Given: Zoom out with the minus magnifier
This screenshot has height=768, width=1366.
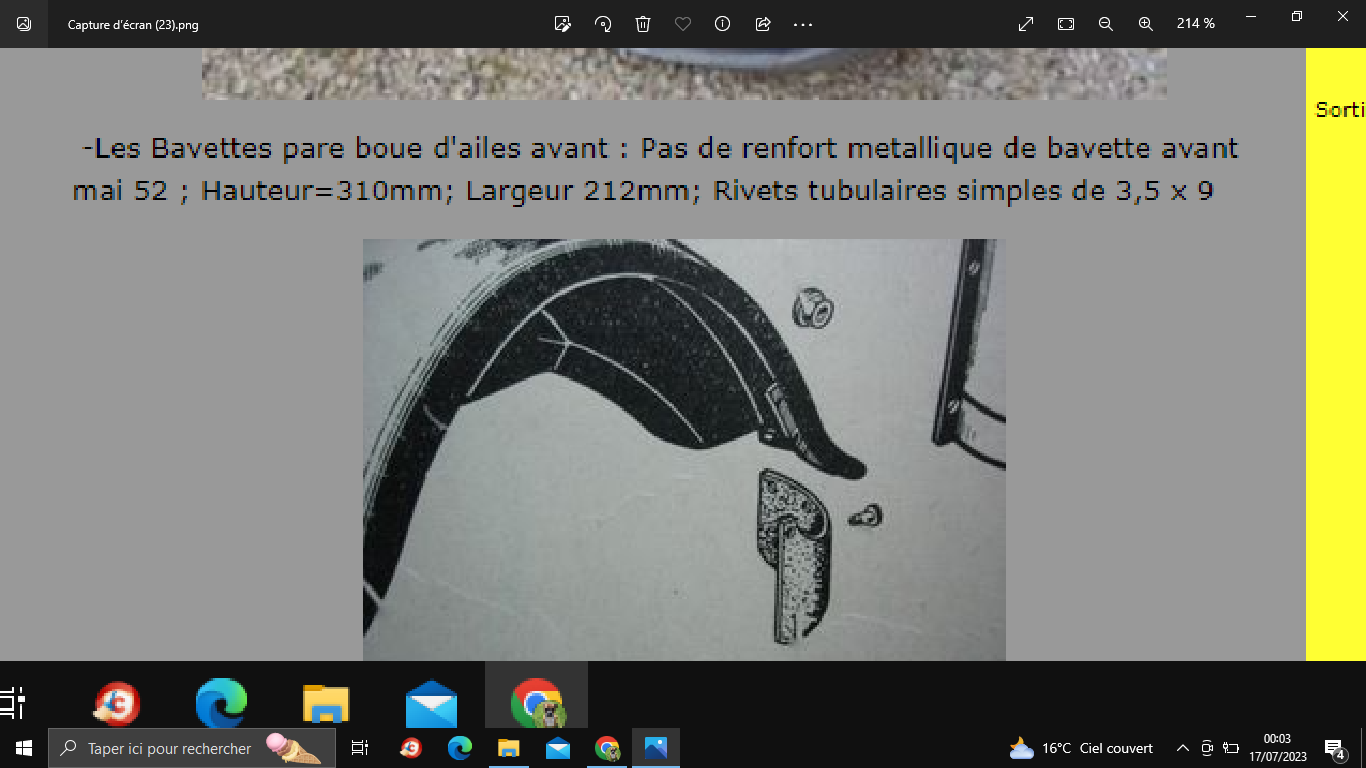Looking at the screenshot, I should click(x=1106, y=24).
